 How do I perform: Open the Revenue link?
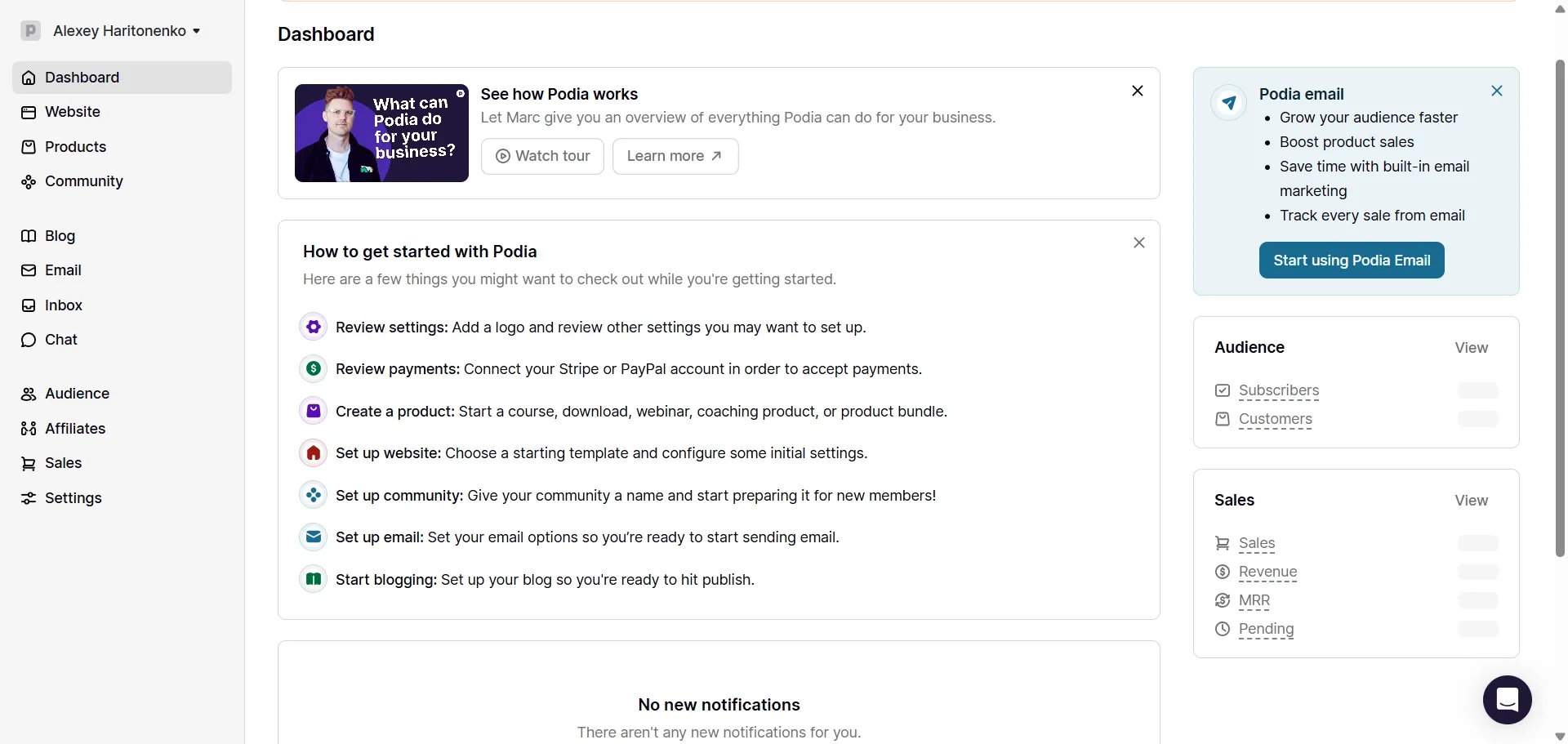1268,572
